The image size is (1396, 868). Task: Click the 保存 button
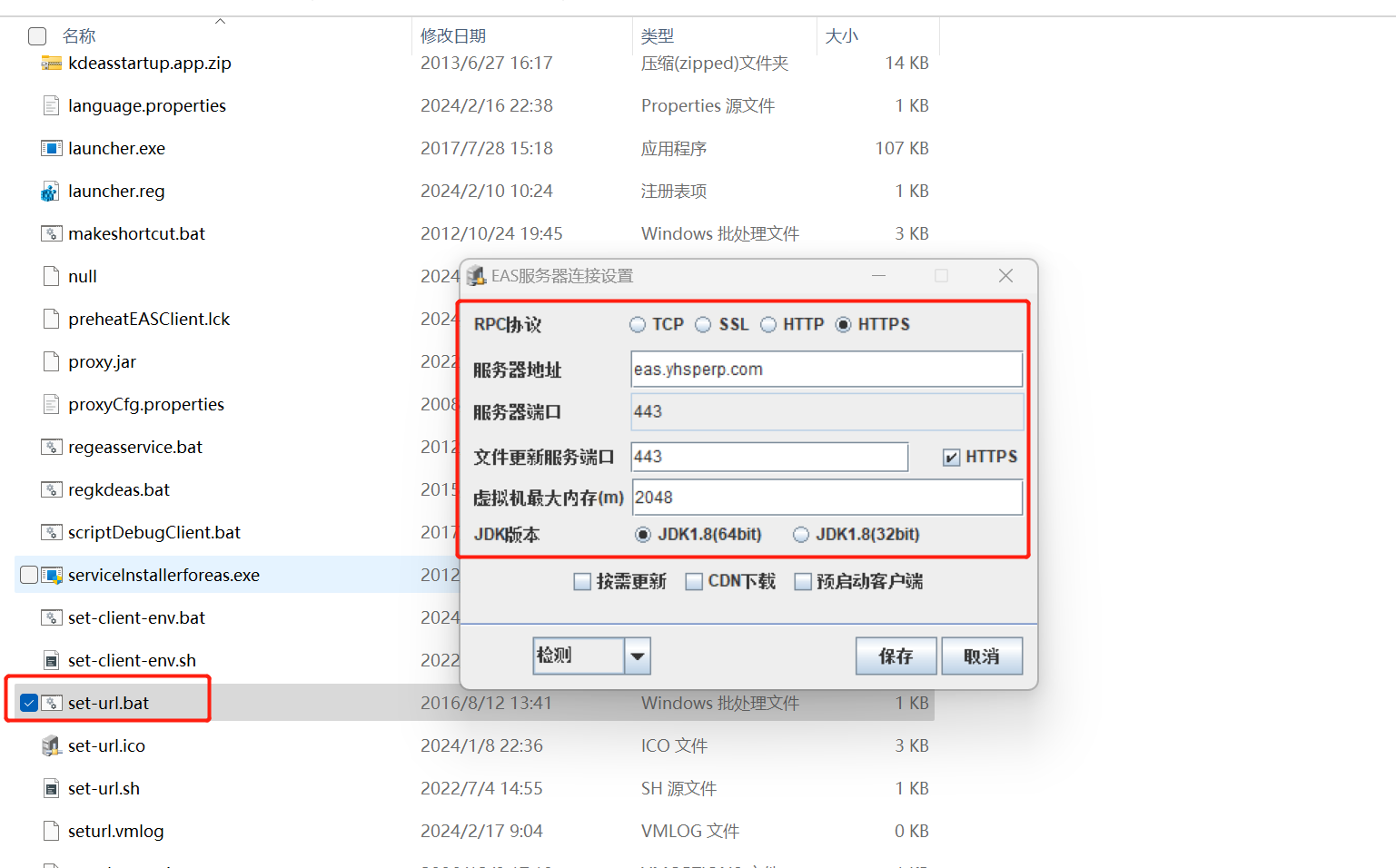point(896,656)
